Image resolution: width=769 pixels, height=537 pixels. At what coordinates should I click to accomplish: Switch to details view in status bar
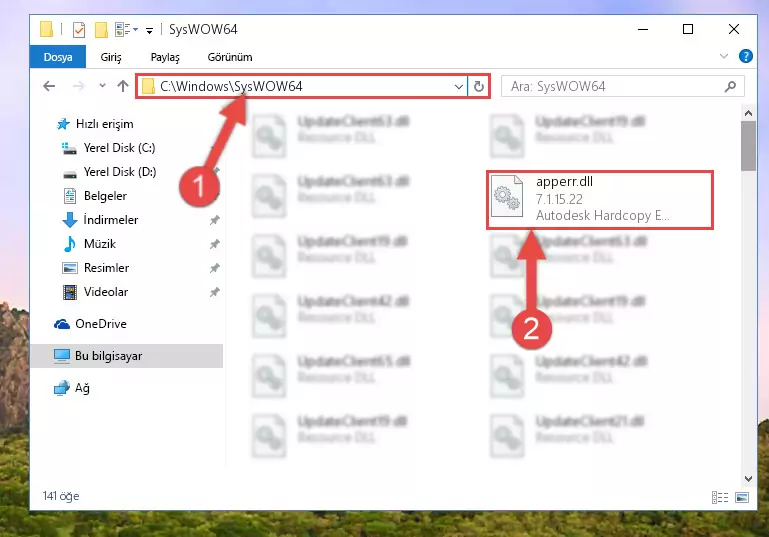[719, 497]
